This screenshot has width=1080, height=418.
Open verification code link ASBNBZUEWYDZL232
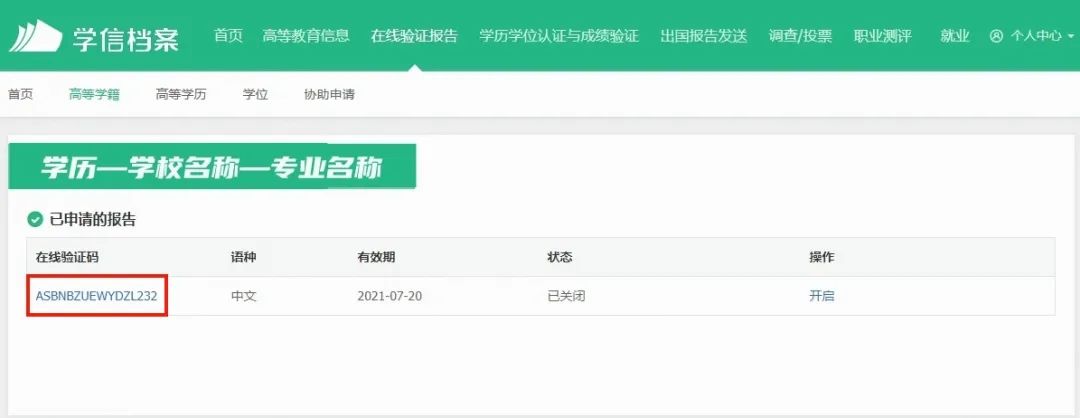pyautogui.click(x=96, y=296)
